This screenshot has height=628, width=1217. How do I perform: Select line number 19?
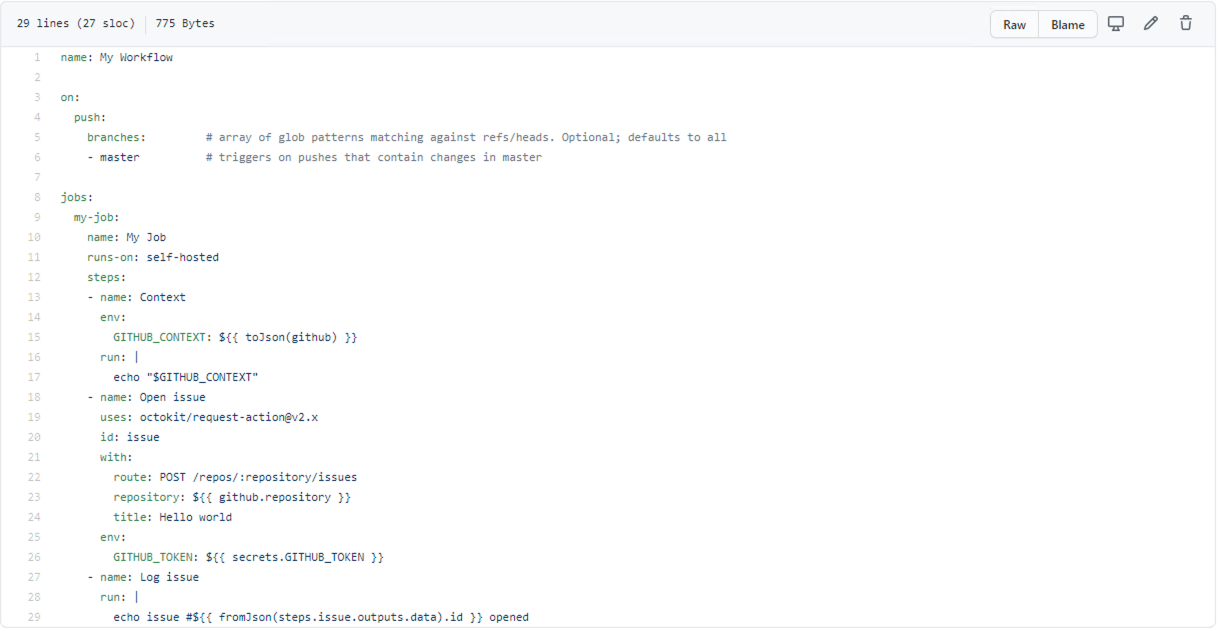[34, 417]
